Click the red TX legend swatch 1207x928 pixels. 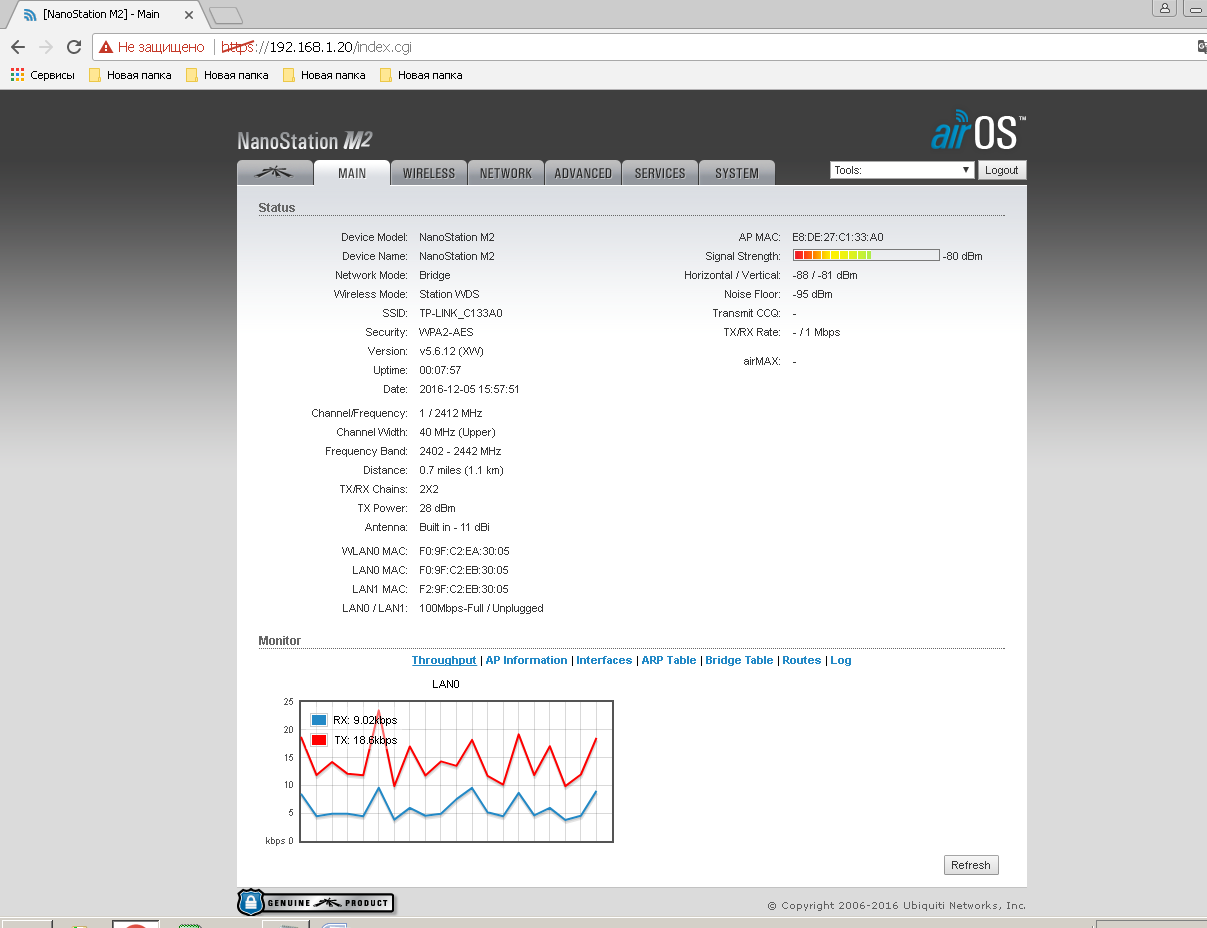coord(319,740)
